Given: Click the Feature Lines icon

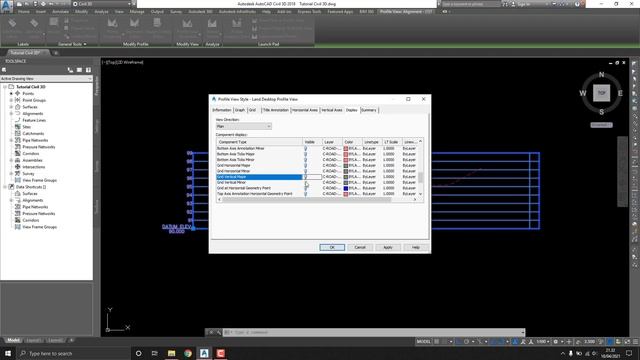Looking at the screenshot, I should pyautogui.click(x=18, y=120).
